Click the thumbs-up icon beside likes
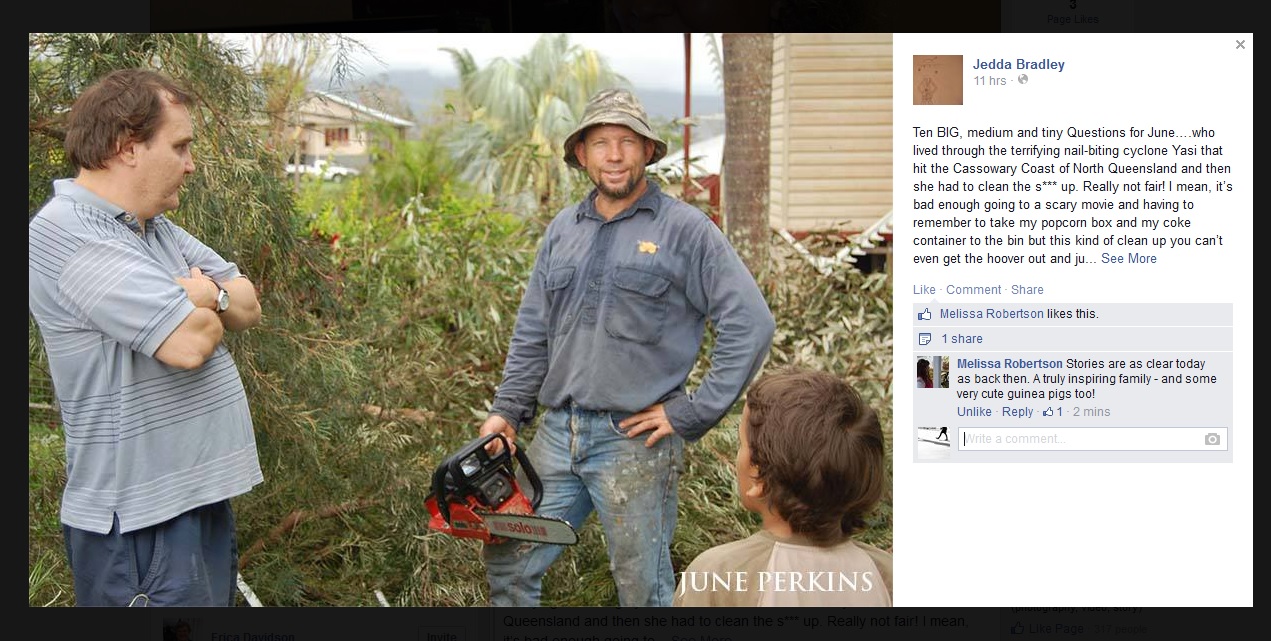This screenshot has height=641, width=1271. tap(925, 314)
